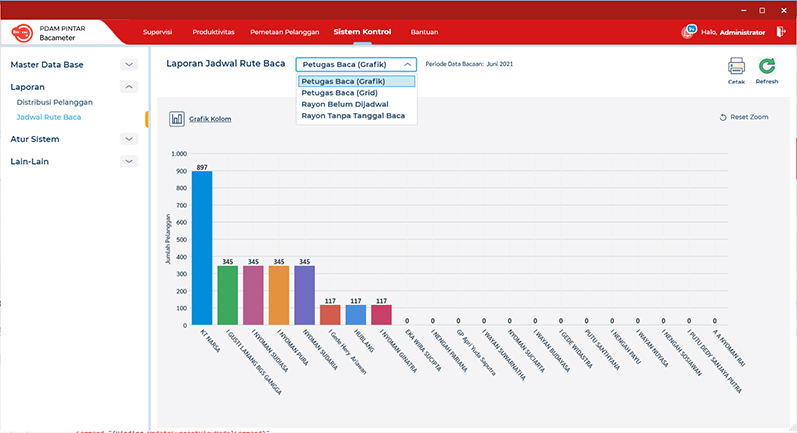Open the notification chat icon
The width and height of the screenshot is (797, 433).
click(689, 31)
